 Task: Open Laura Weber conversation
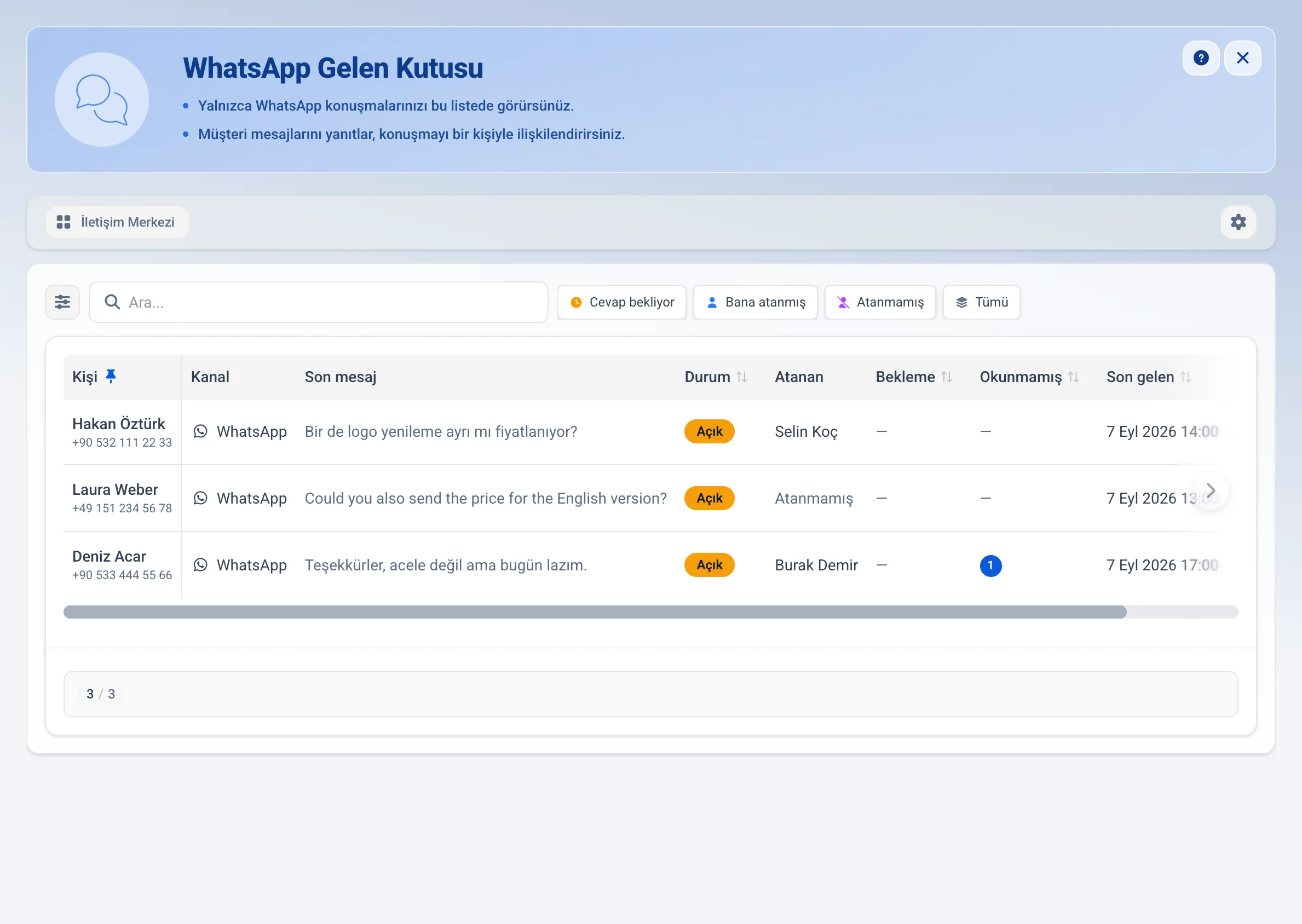(x=115, y=489)
